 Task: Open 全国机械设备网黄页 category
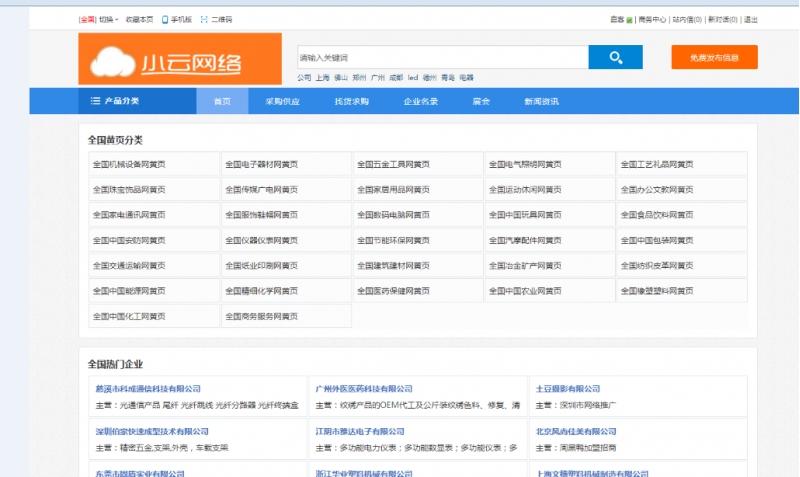pyautogui.click(x=129, y=164)
